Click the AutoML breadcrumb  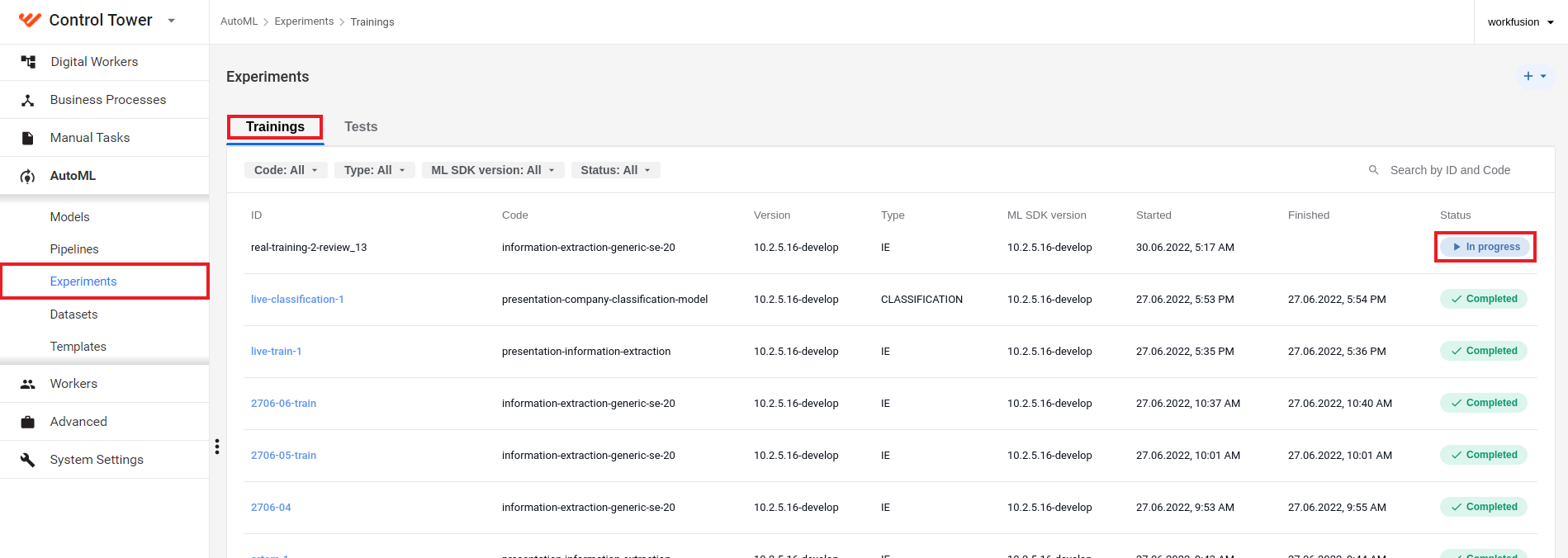pos(239,21)
